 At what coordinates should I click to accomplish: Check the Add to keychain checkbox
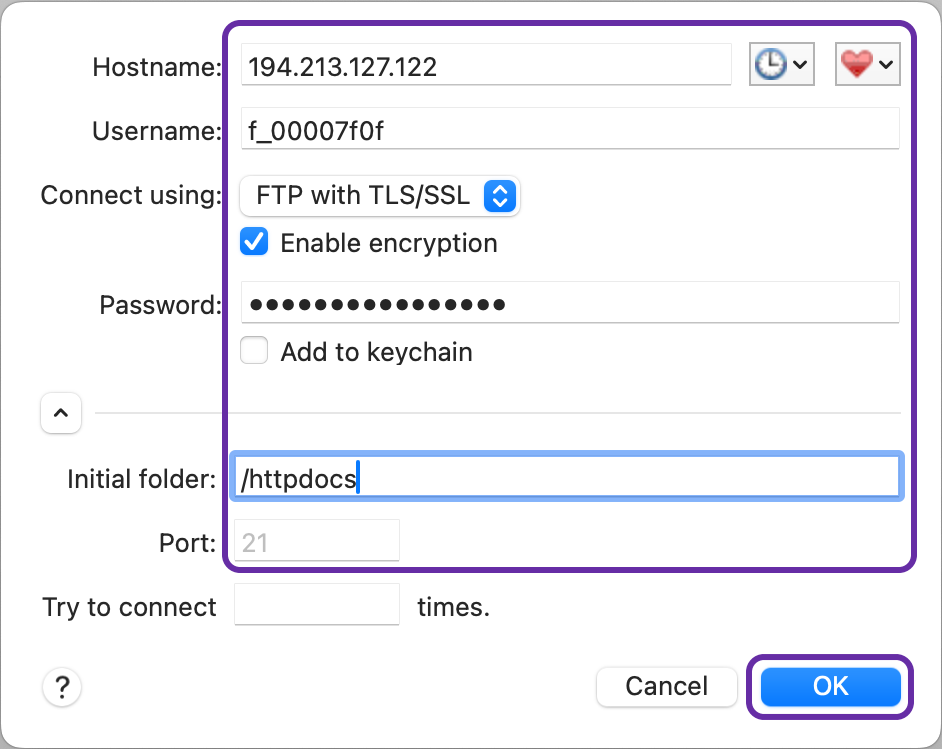(255, 352)
